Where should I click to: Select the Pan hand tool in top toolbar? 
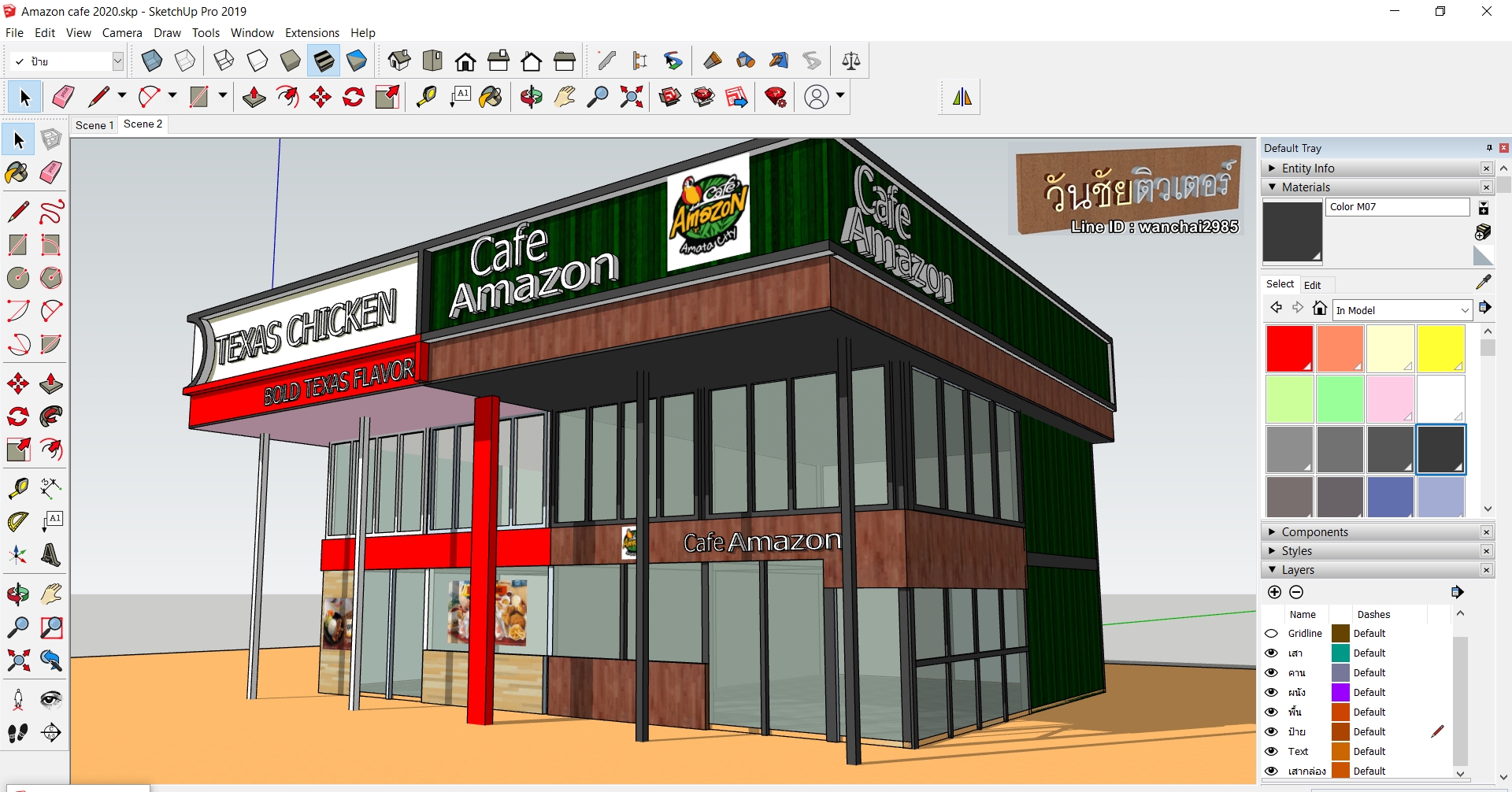point(565,97)
